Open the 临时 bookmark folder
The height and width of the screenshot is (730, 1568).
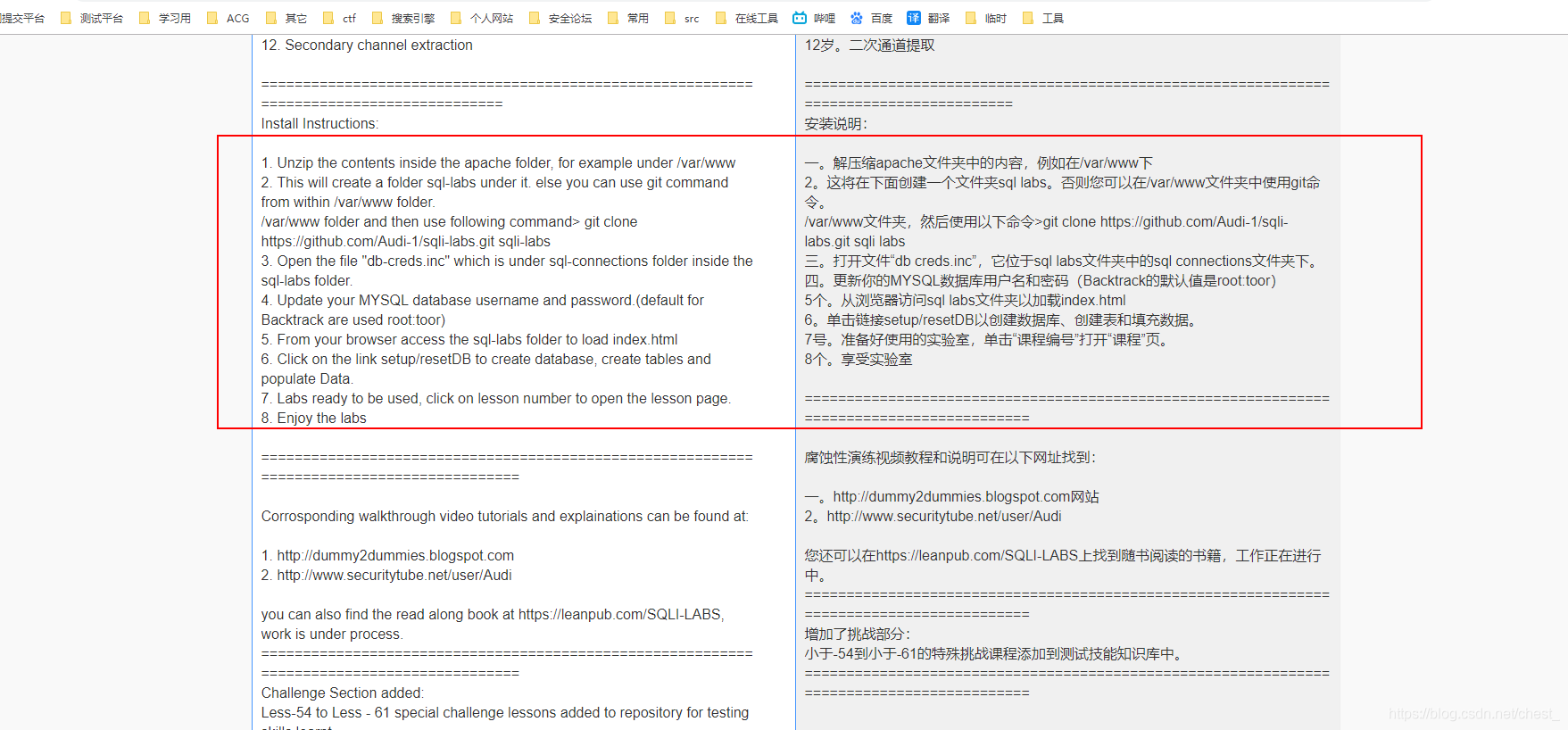[x=986, y=18]
